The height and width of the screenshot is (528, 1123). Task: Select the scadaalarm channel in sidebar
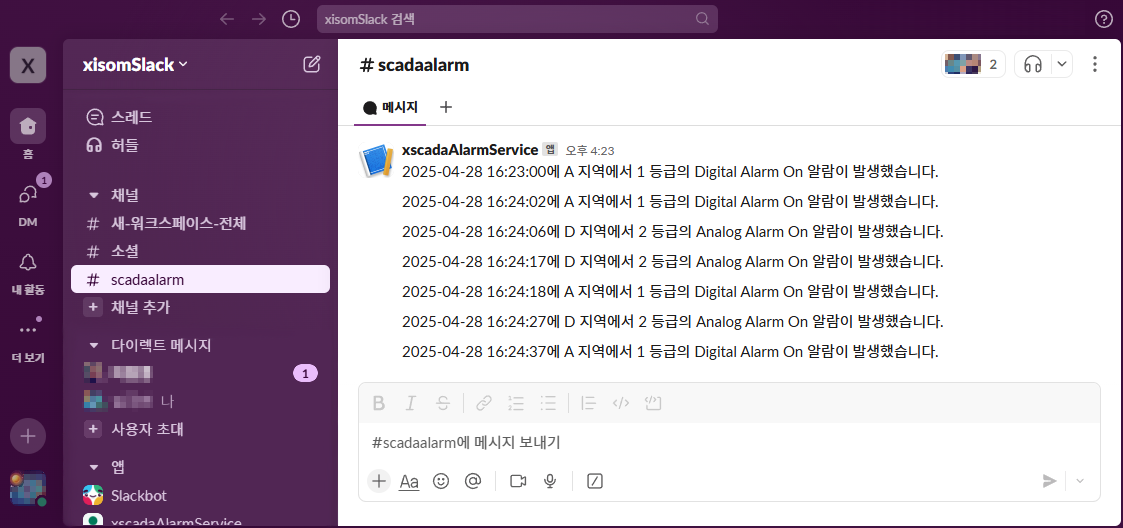pyautogui.click(x=201, y=279)
